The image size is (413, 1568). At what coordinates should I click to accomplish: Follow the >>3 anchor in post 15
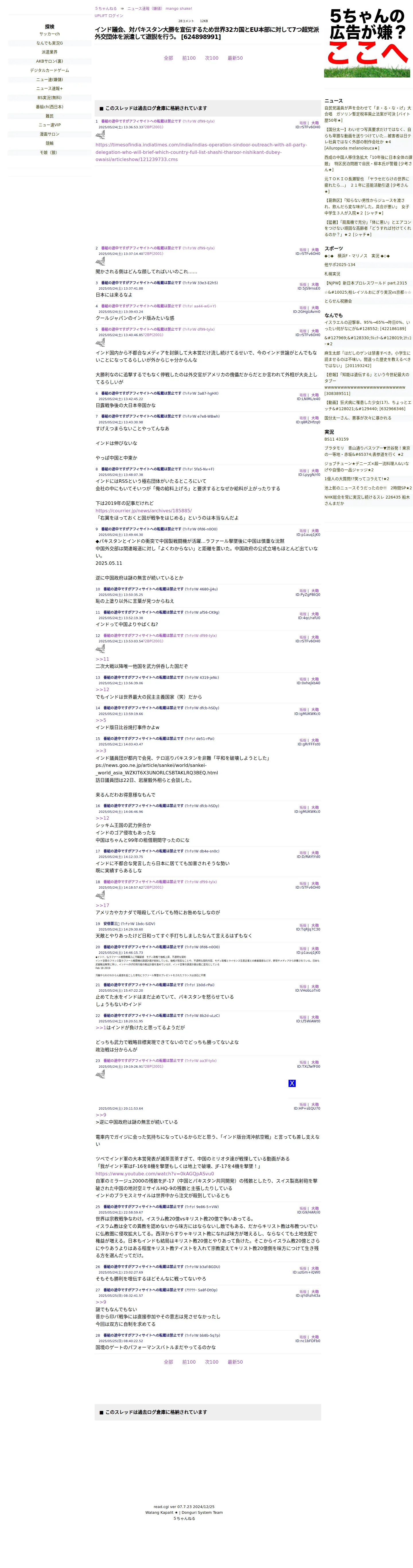coord(101,751)
